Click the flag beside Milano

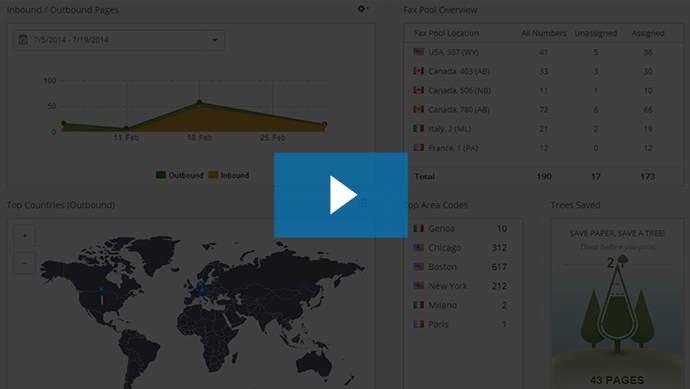point(418,305)
